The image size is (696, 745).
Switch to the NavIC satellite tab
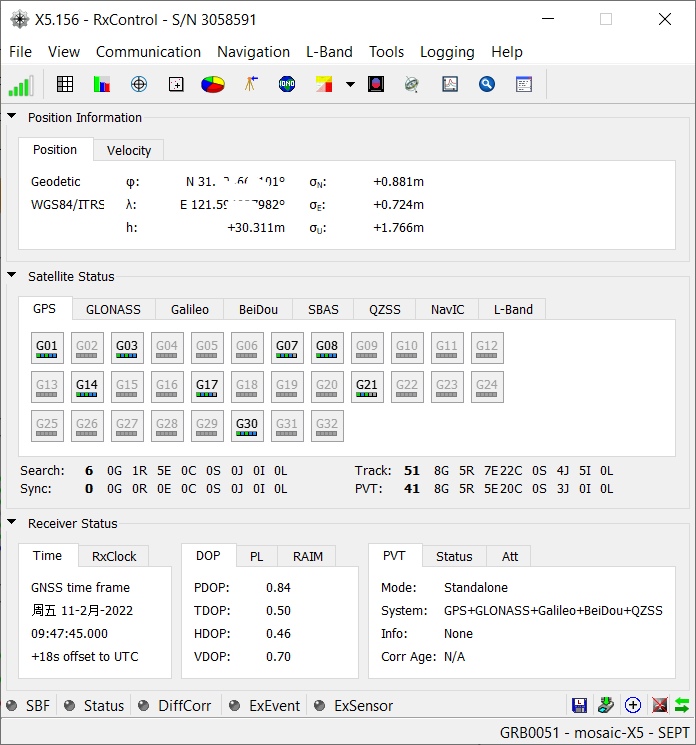tap(447, 310)
